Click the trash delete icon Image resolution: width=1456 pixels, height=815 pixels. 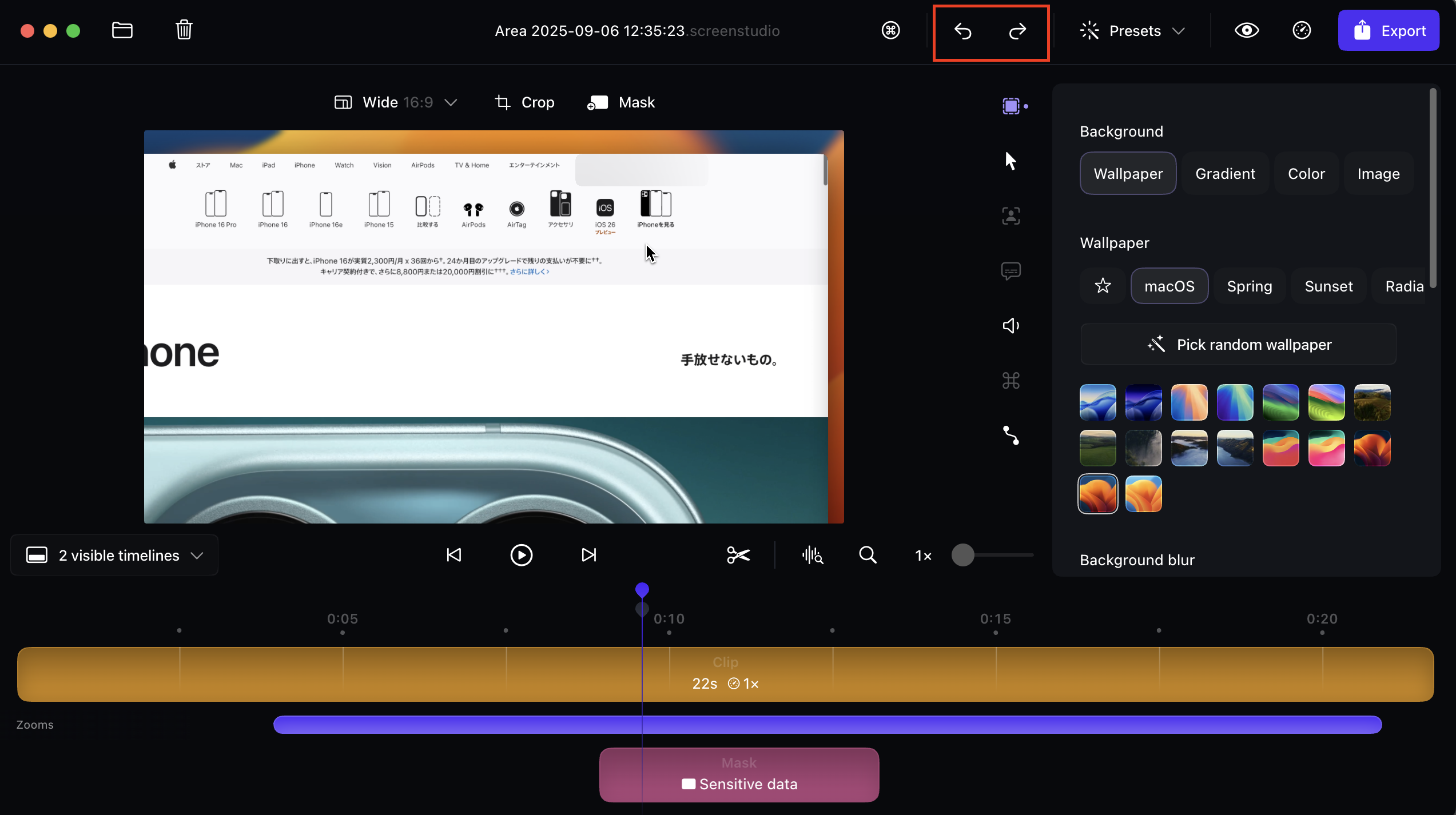(184, 30)
